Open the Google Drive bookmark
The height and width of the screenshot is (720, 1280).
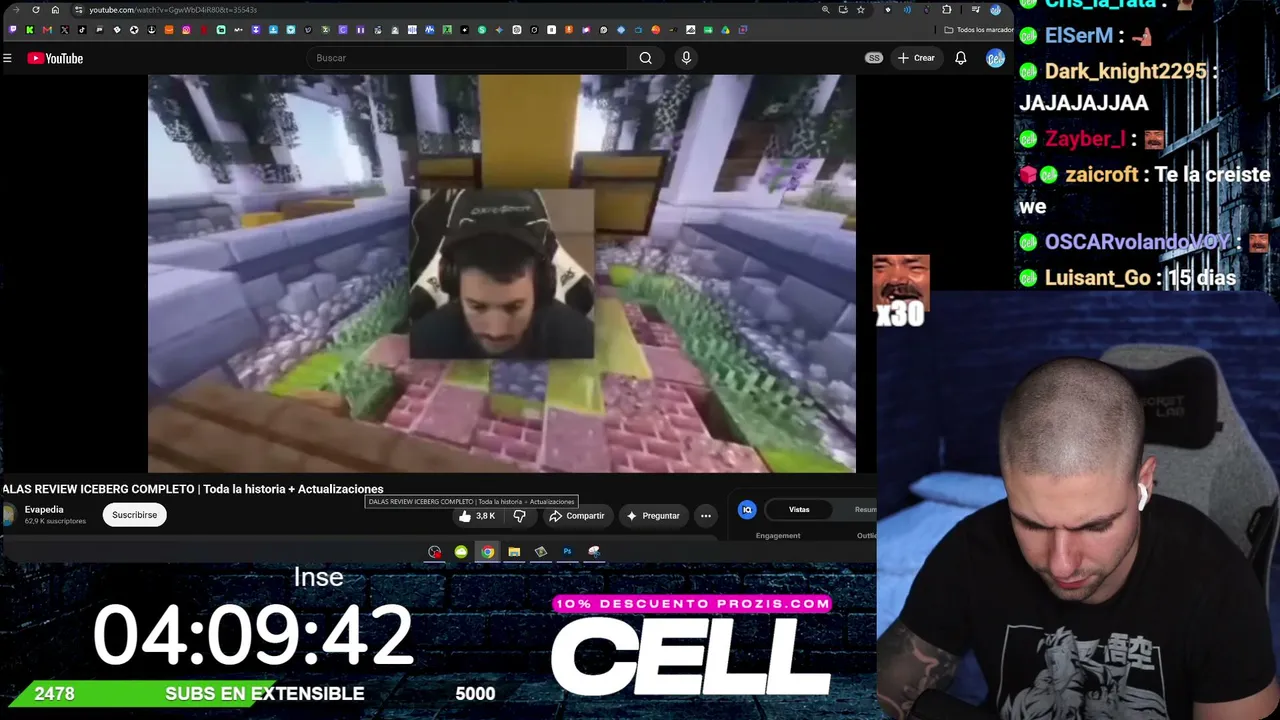click(725, 30)
